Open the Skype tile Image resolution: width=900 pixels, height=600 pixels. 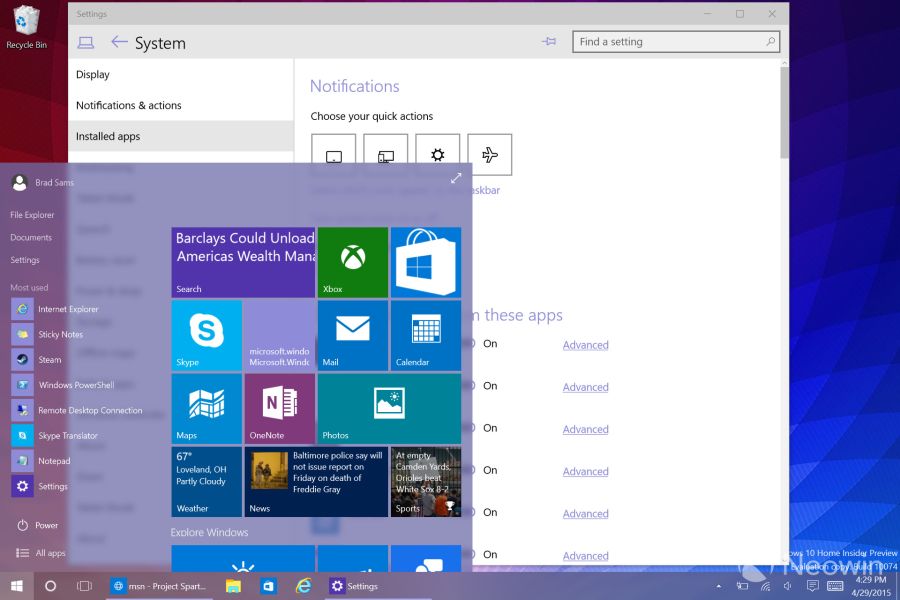[206, 335]
